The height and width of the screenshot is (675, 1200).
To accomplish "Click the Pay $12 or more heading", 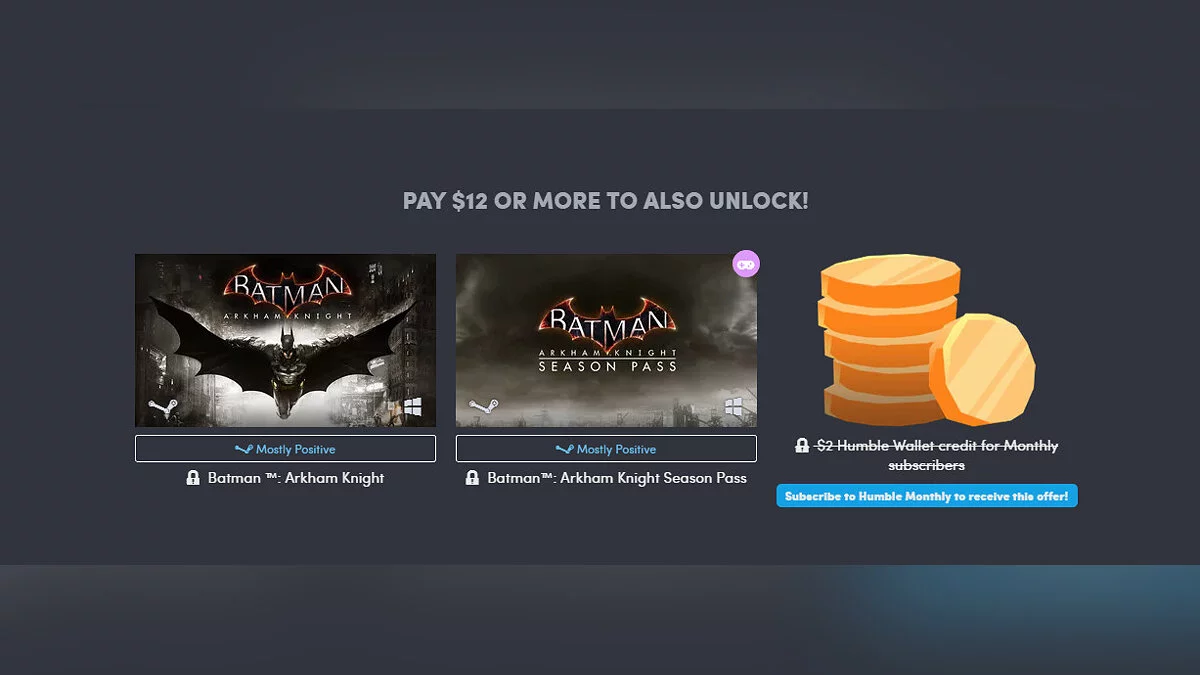I will pos(606,201).
